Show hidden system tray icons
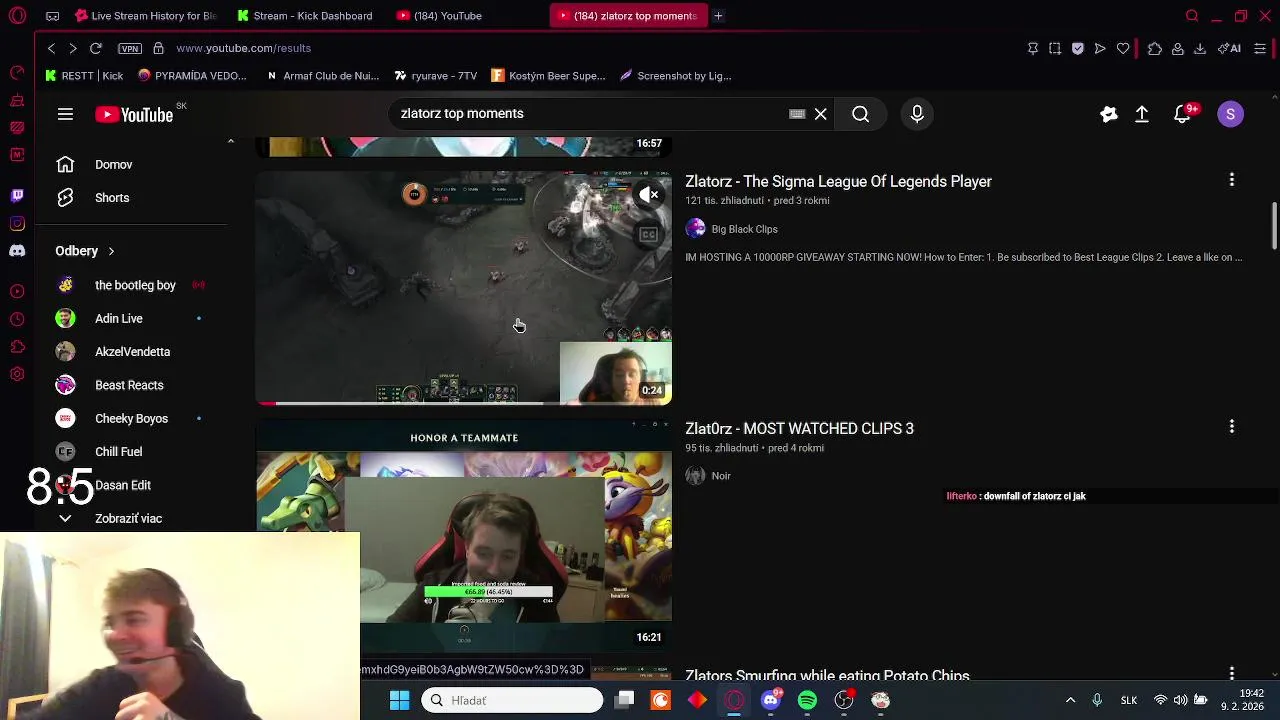The height and width of the screenshot is (720, 1280). (x=1070, y=700)
